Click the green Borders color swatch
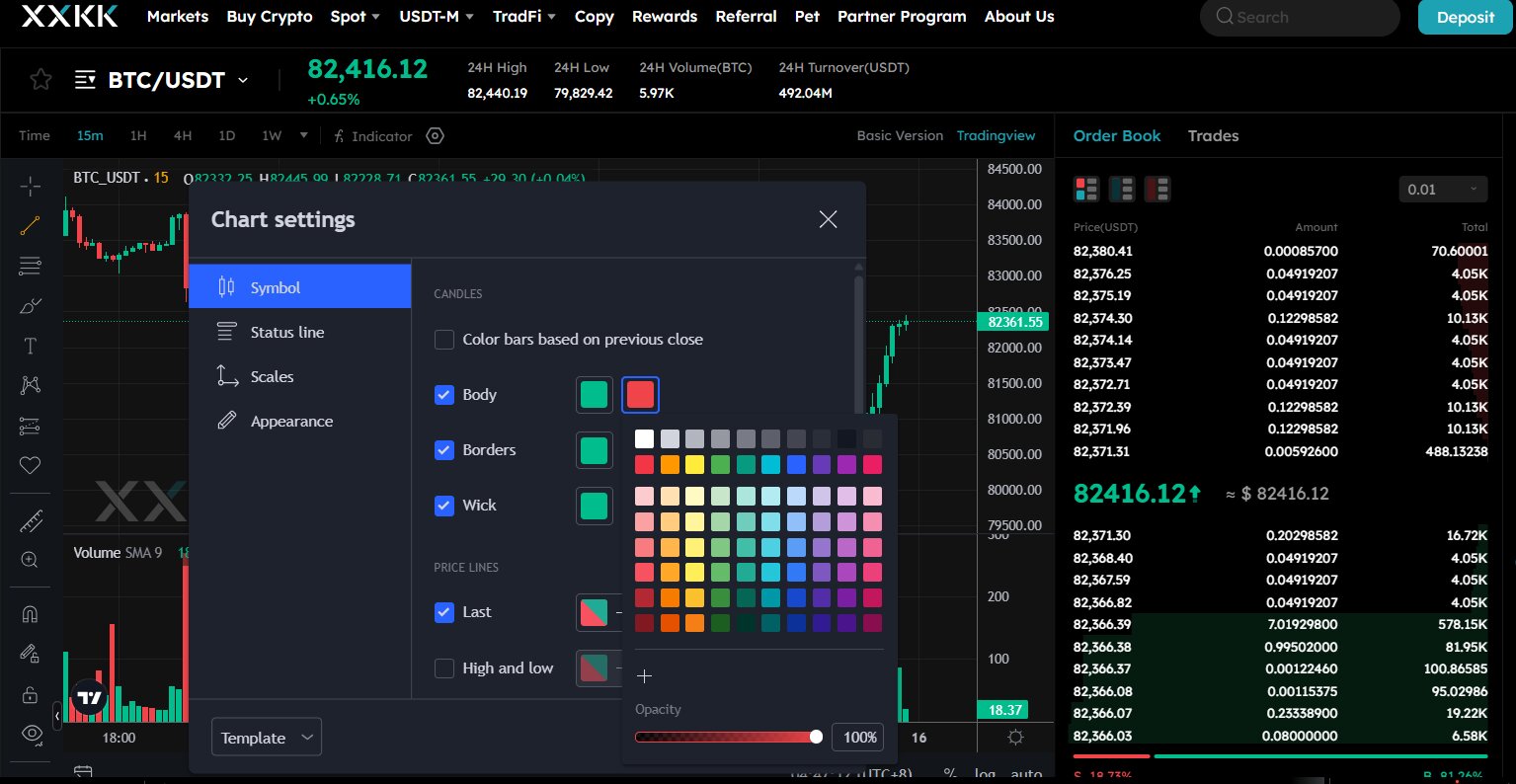Image resolution: width=1516 pixels, height=784 pixels. [x=594, y=450]
